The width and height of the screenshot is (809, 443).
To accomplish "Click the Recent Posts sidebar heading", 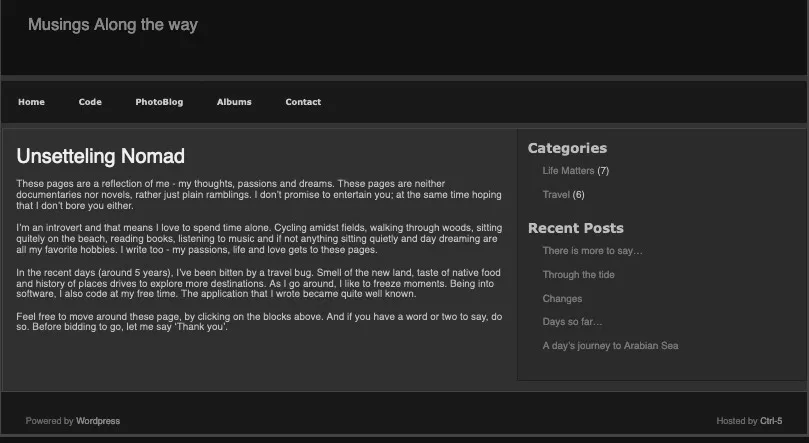I will coord(575,228).
